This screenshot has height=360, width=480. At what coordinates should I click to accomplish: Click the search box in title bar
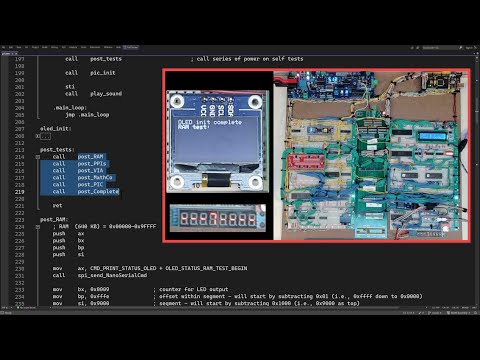coord(443,48)
